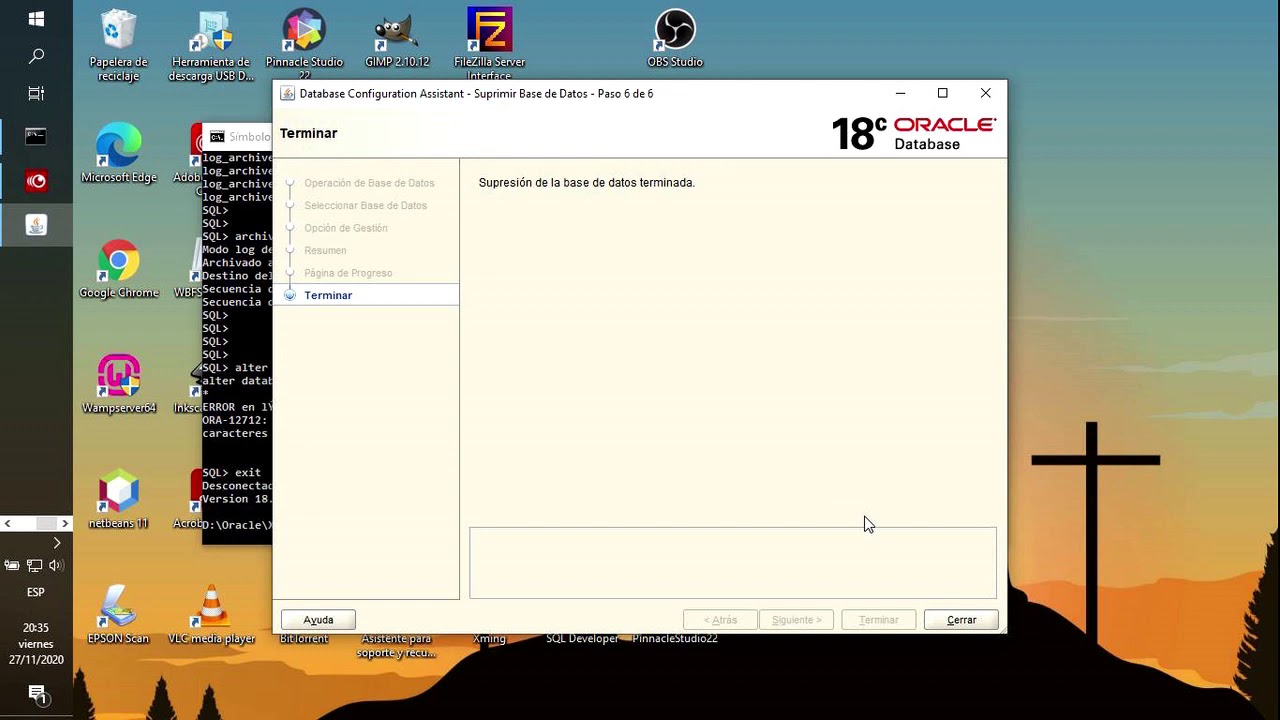1280x720 pixels.
Task: Switch to the red recorder taskbar app
Action: coord(36,181)
